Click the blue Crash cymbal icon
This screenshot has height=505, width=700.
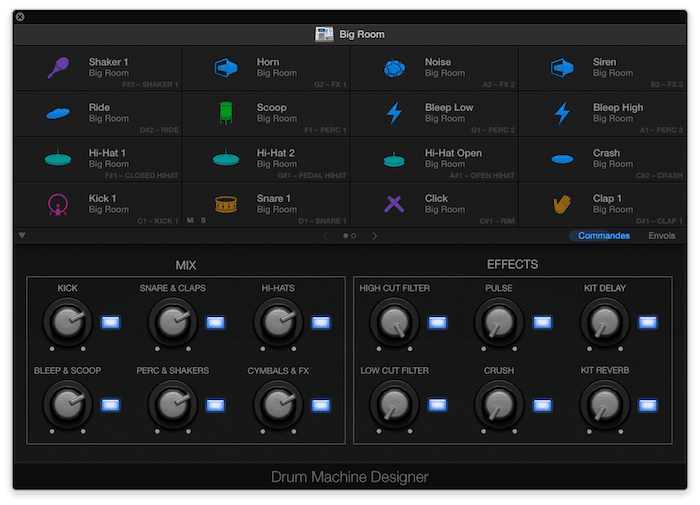(x=562, y=159)
